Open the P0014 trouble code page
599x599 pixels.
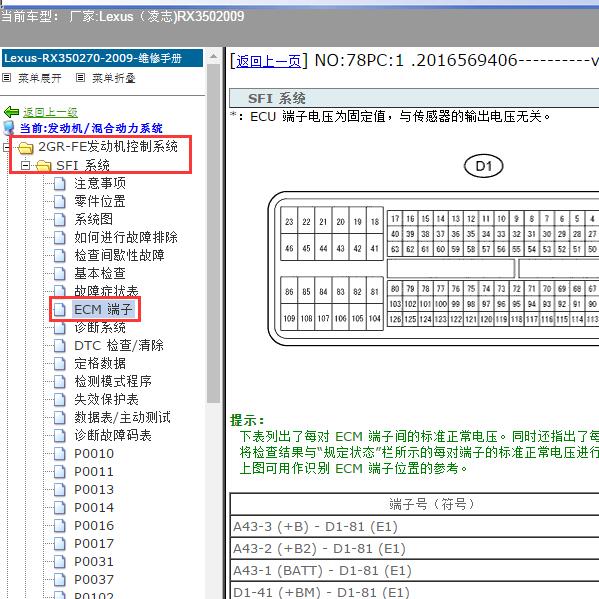point(94,507)
